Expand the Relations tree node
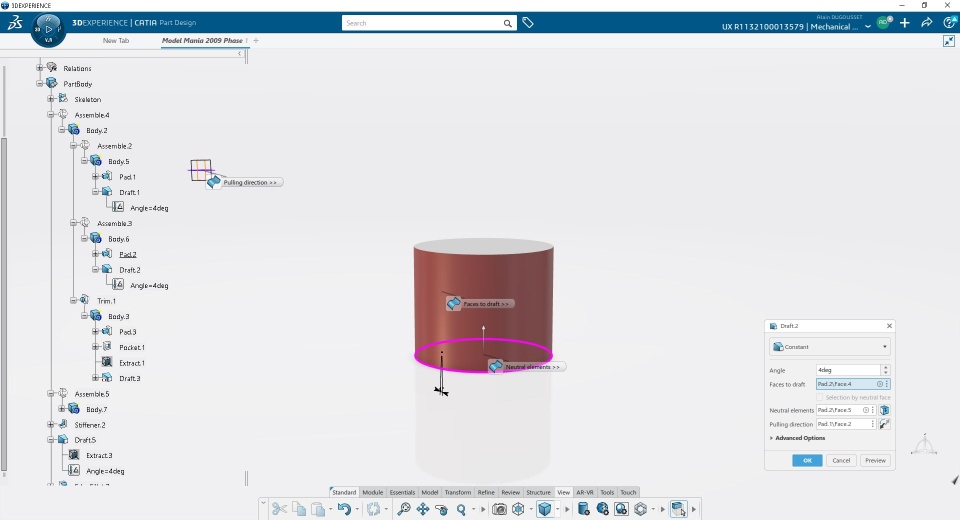Viewport: 960px width, 520px height. pos(40,68)
